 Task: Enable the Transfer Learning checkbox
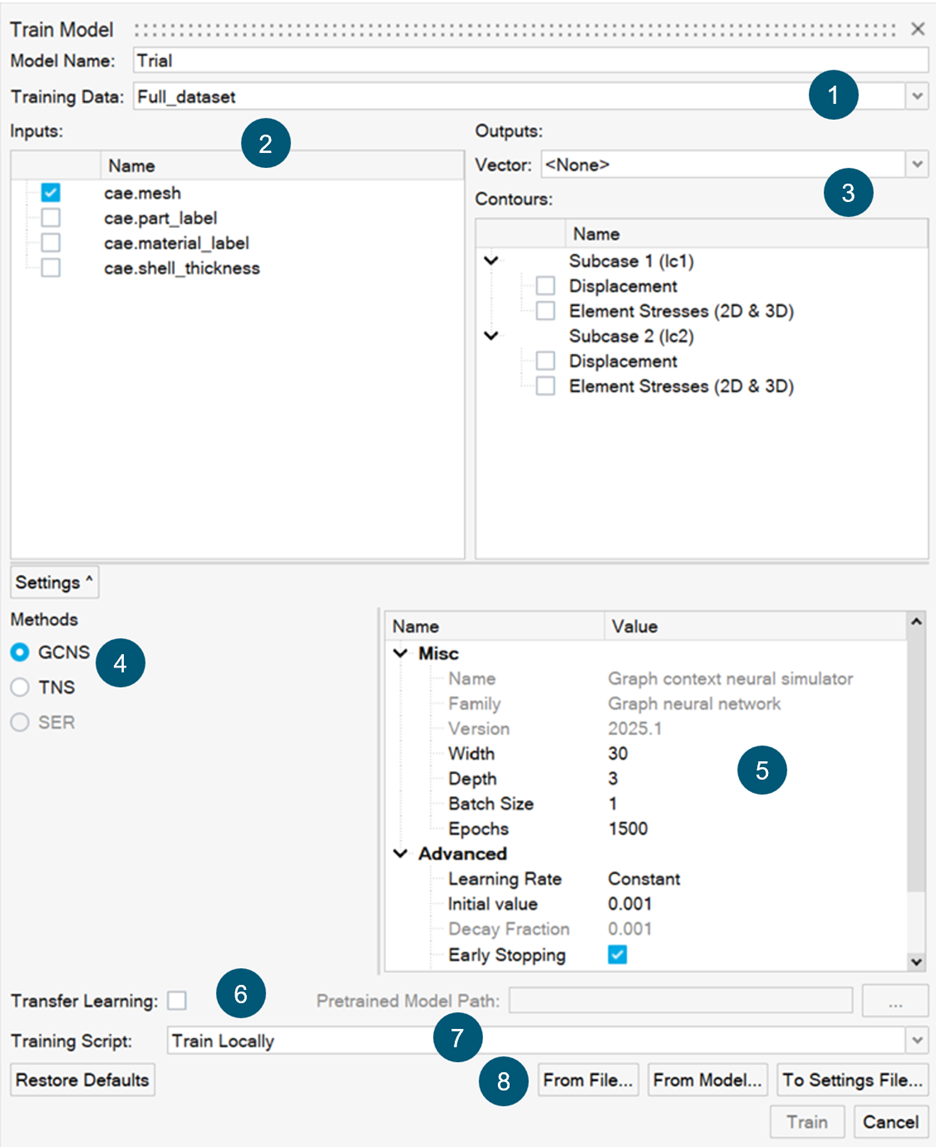pyautogui.click(x=177, y=1000)
